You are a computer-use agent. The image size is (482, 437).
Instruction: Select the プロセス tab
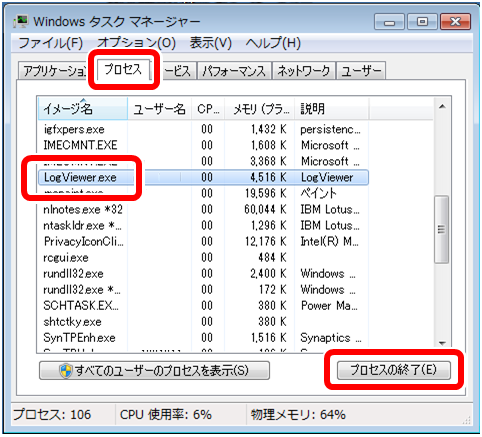(x=123, y=69)
